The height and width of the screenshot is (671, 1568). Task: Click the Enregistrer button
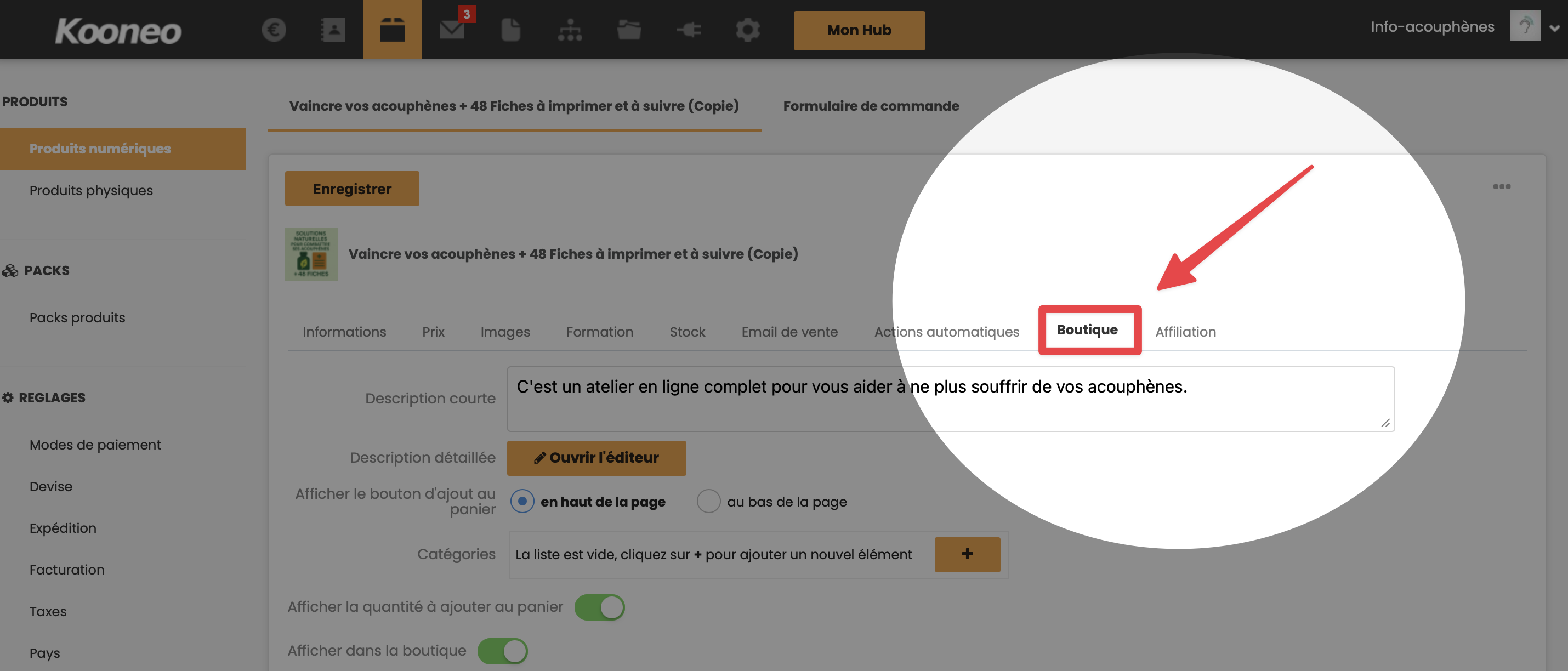[x=352, y=189]
